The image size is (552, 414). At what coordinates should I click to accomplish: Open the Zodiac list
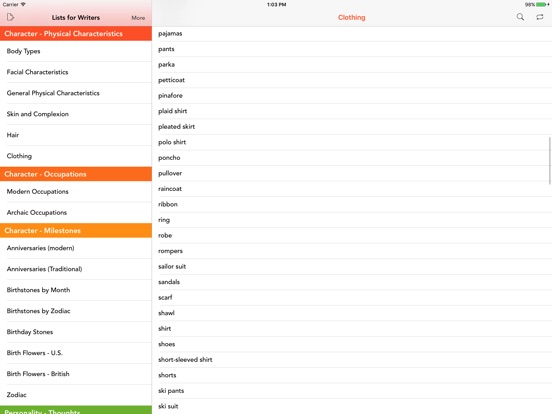76,395
